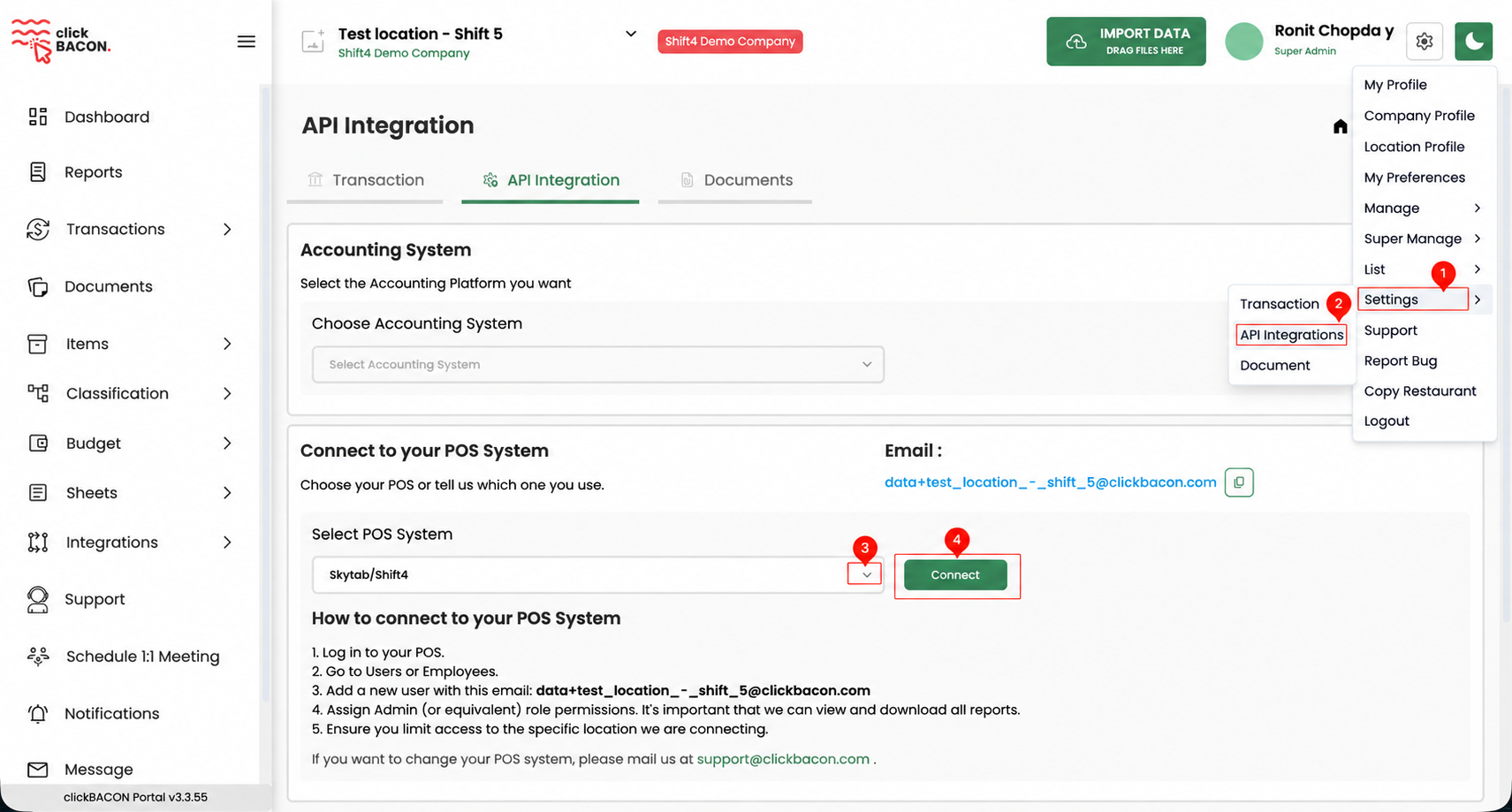Open the location selector dropdown
1512x812 pixels.
[x=631, y=34]
